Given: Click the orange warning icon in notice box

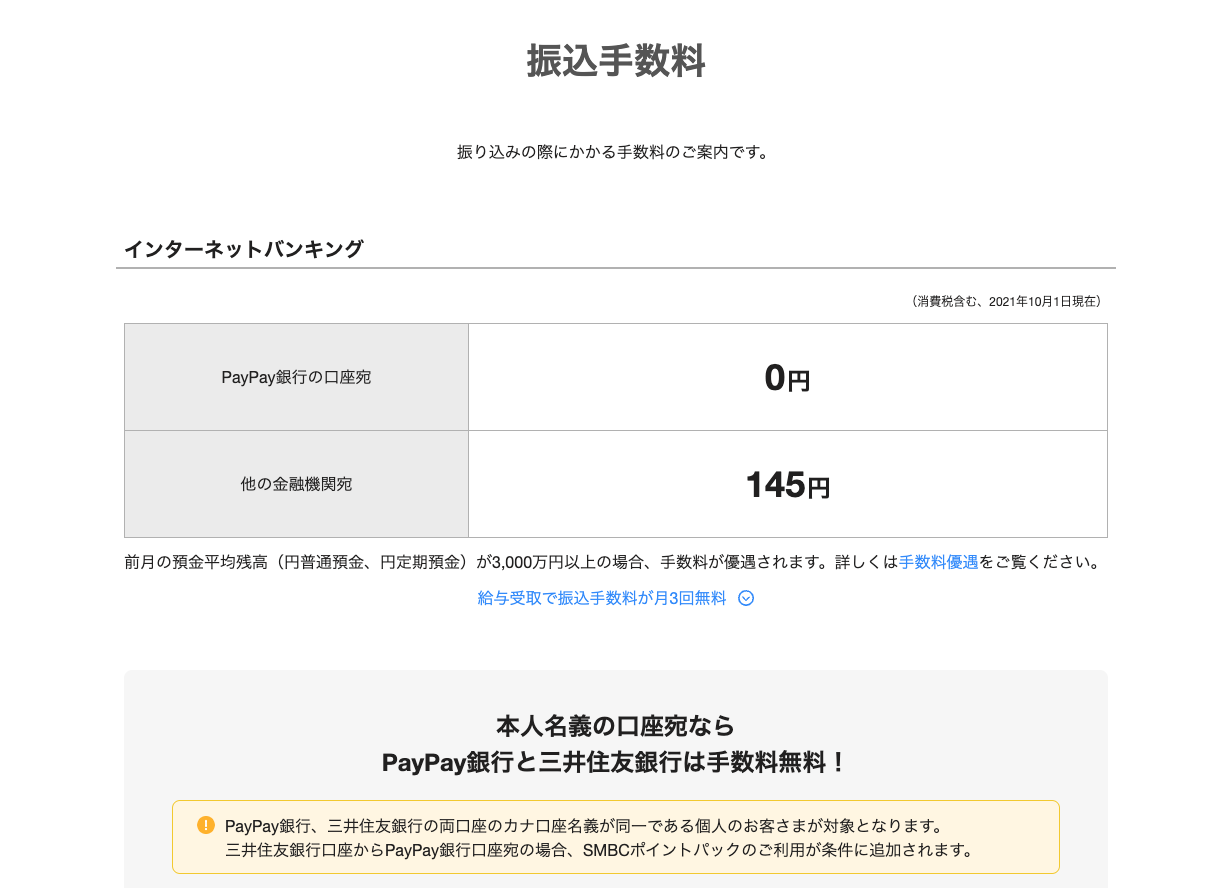Looking at the screenshot, I should [207, 825].
